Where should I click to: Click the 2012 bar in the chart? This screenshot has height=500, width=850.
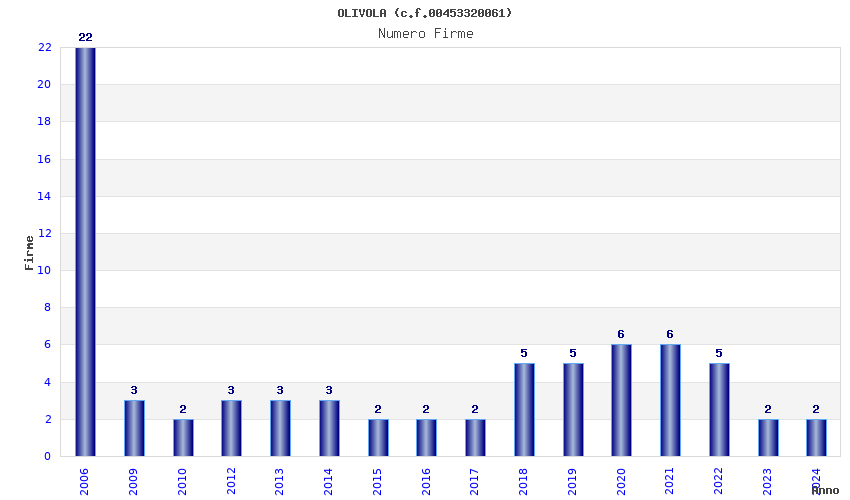[231, 428]
